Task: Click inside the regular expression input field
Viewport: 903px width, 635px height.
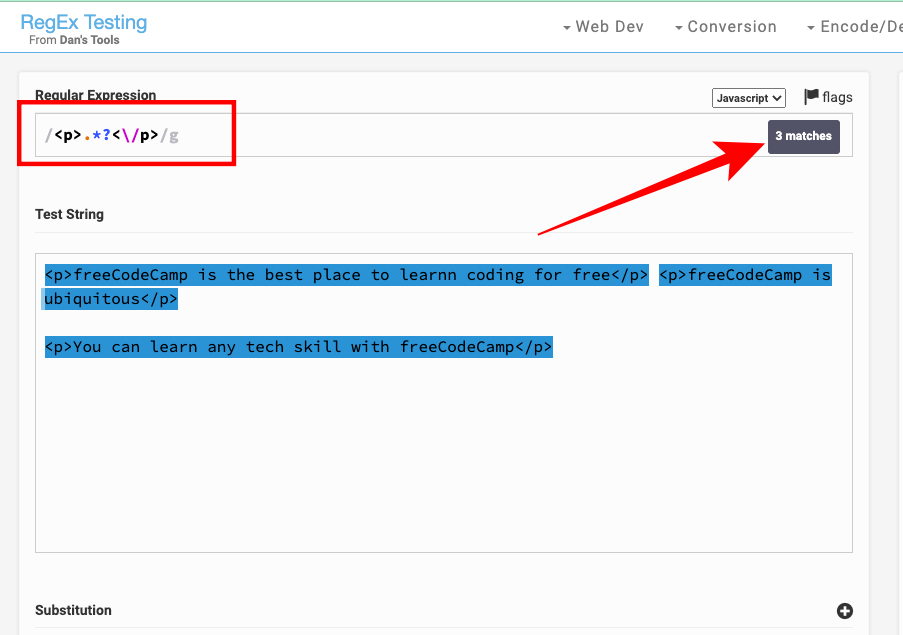Action: (x=450, y=135)
